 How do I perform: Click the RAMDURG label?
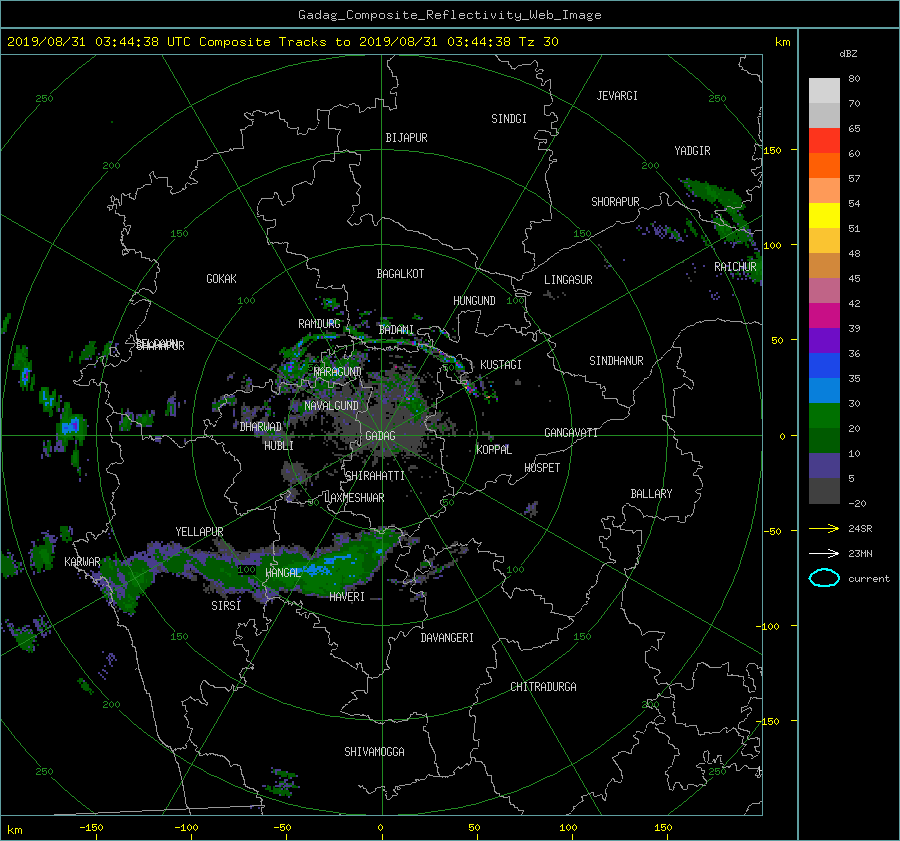pos(319,324)
